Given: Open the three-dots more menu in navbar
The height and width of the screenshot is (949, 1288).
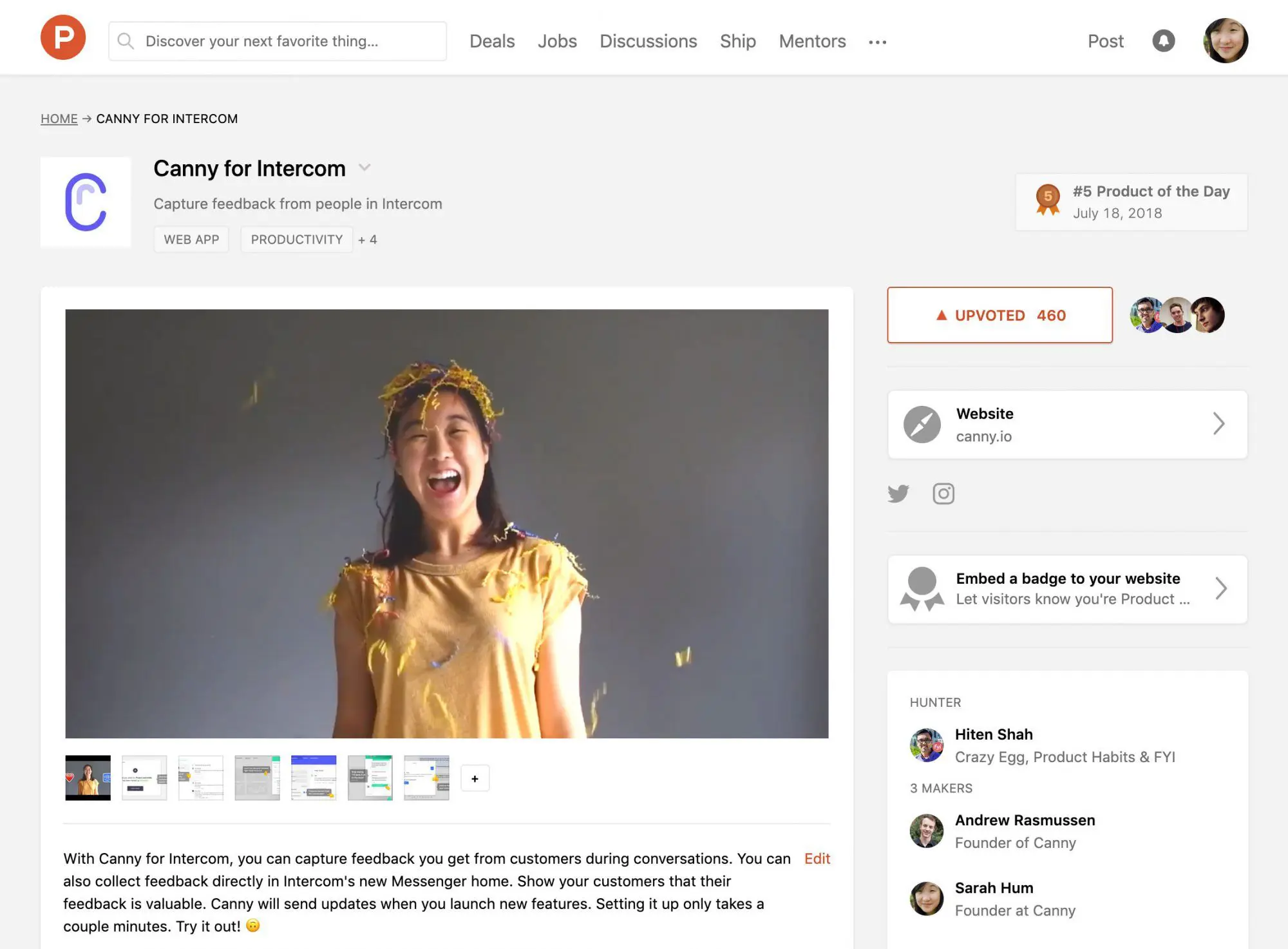Looking at the screenshot, I should (x=877, y=42).
